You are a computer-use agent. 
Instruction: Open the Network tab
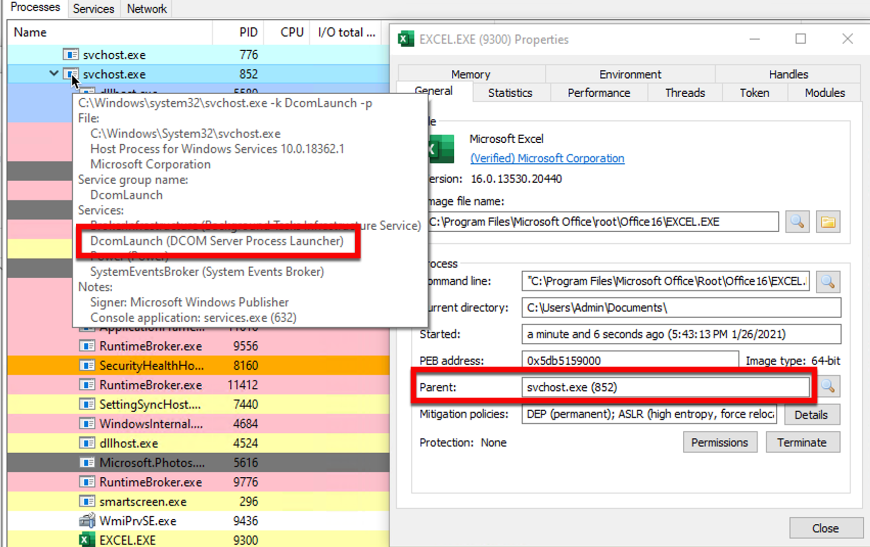click(x=146, y=9)
